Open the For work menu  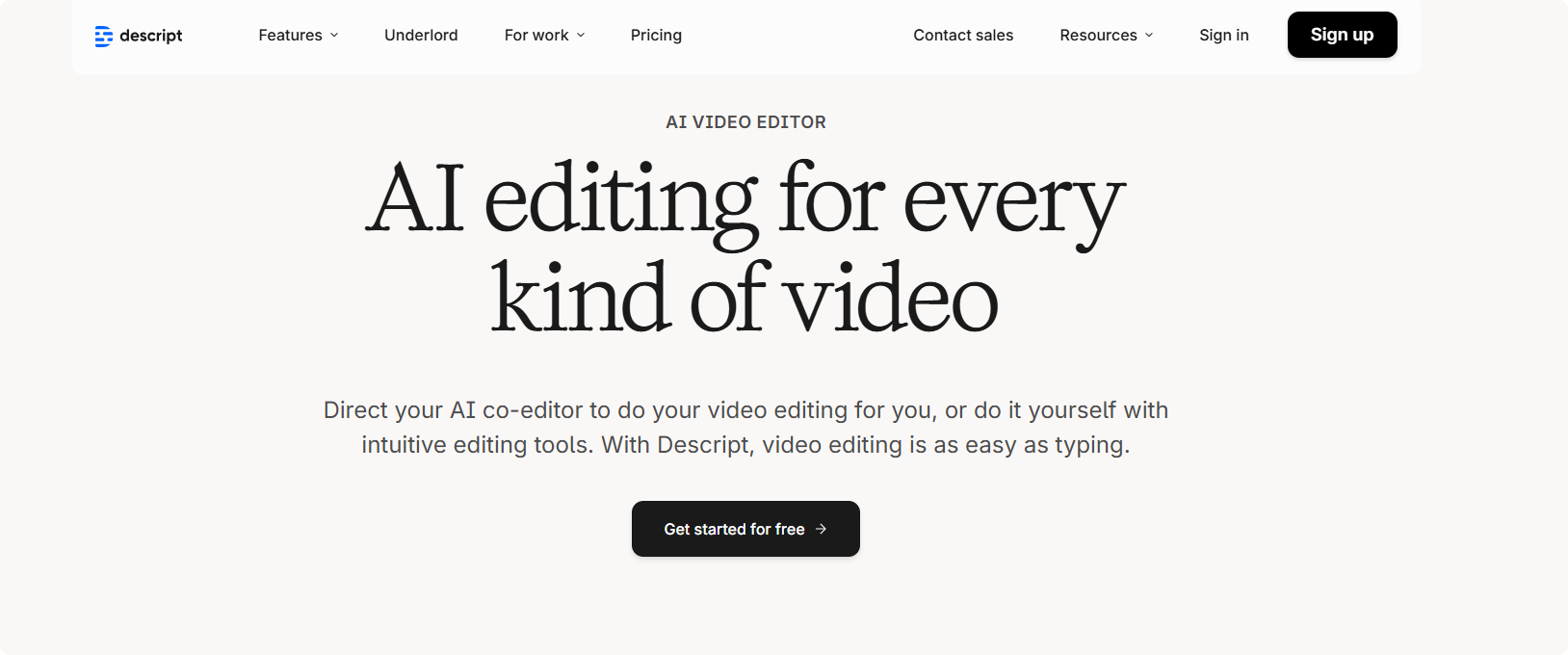point(536,36)
